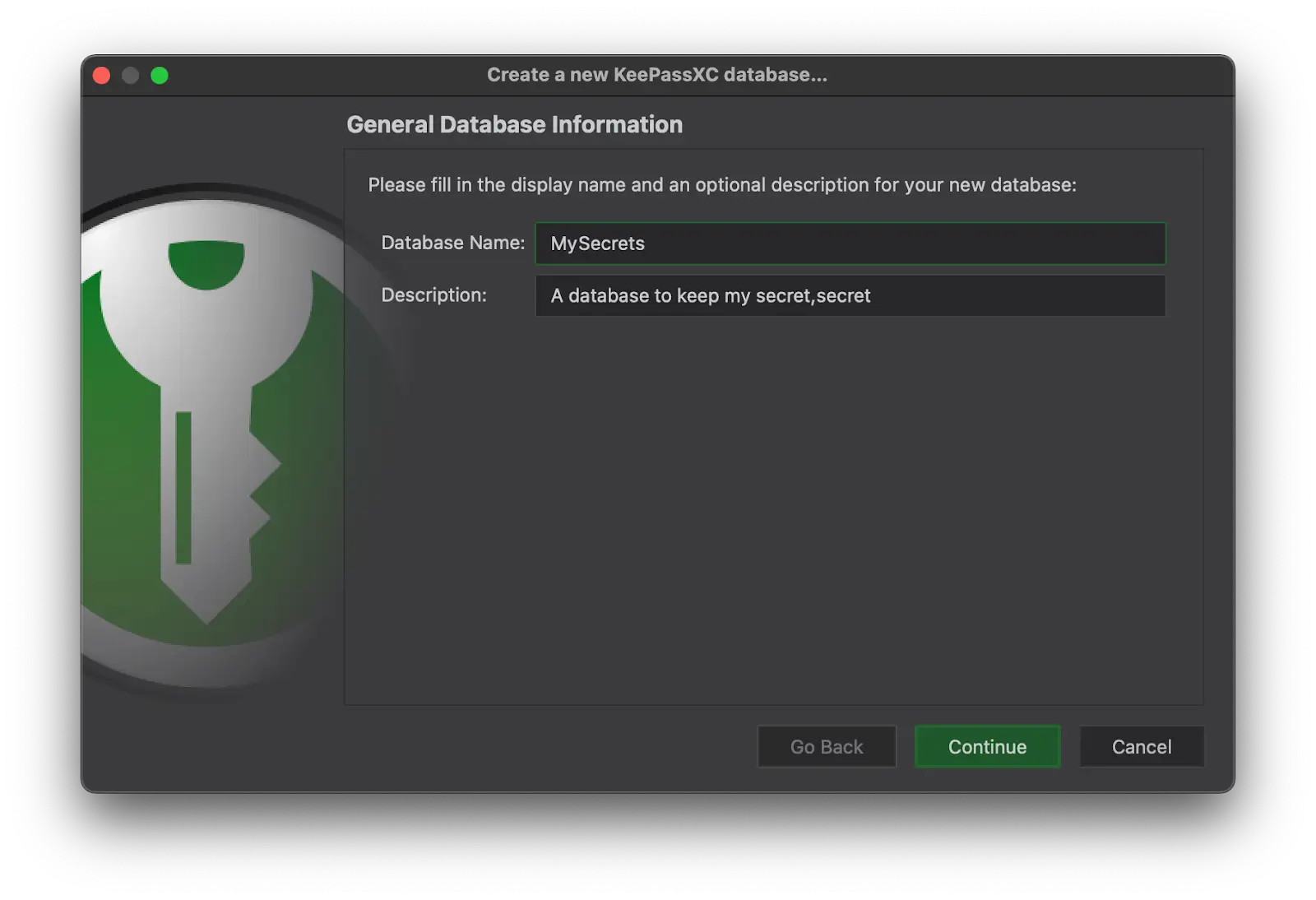Click the Database Name label text

[x=452, y=243]
